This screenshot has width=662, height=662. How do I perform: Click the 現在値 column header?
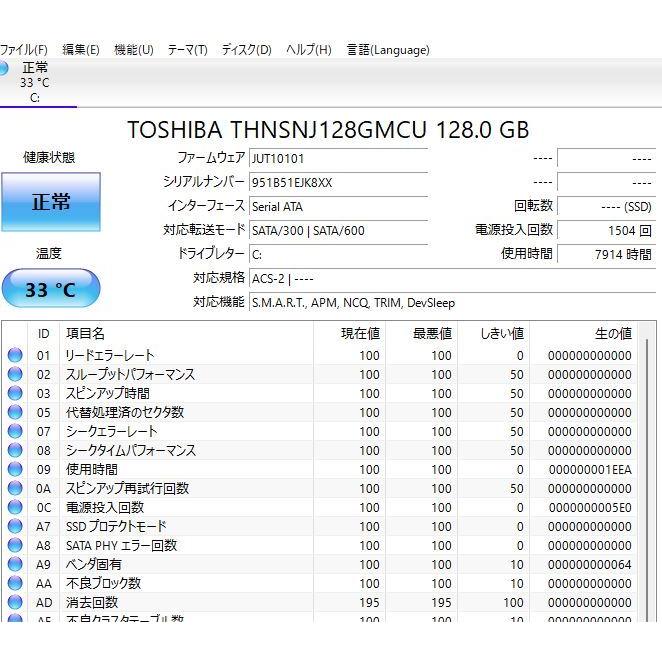(x=349, y=334)
